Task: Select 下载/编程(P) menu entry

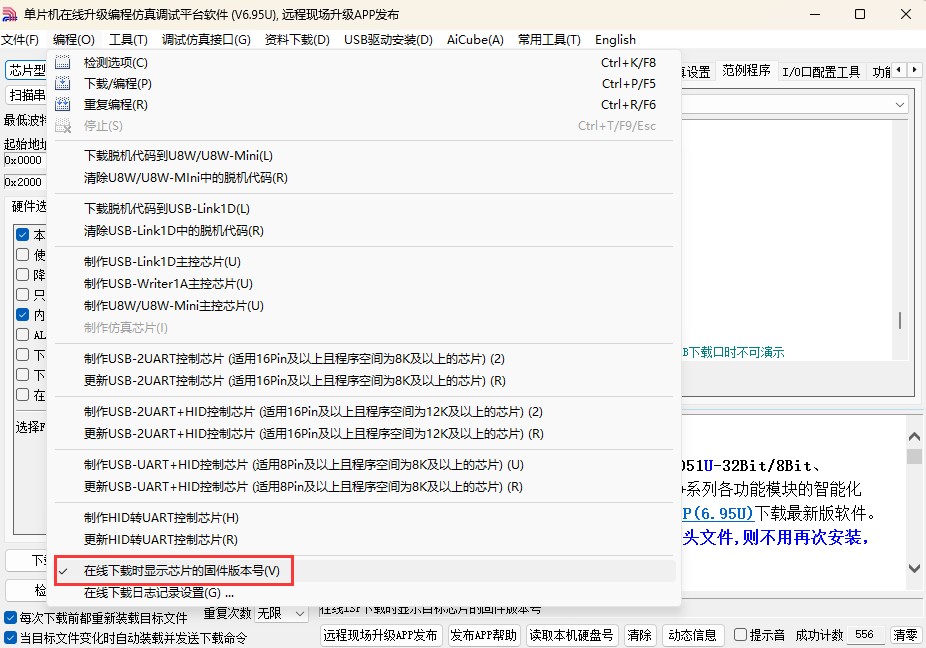Action: click(x=365, y=83)
